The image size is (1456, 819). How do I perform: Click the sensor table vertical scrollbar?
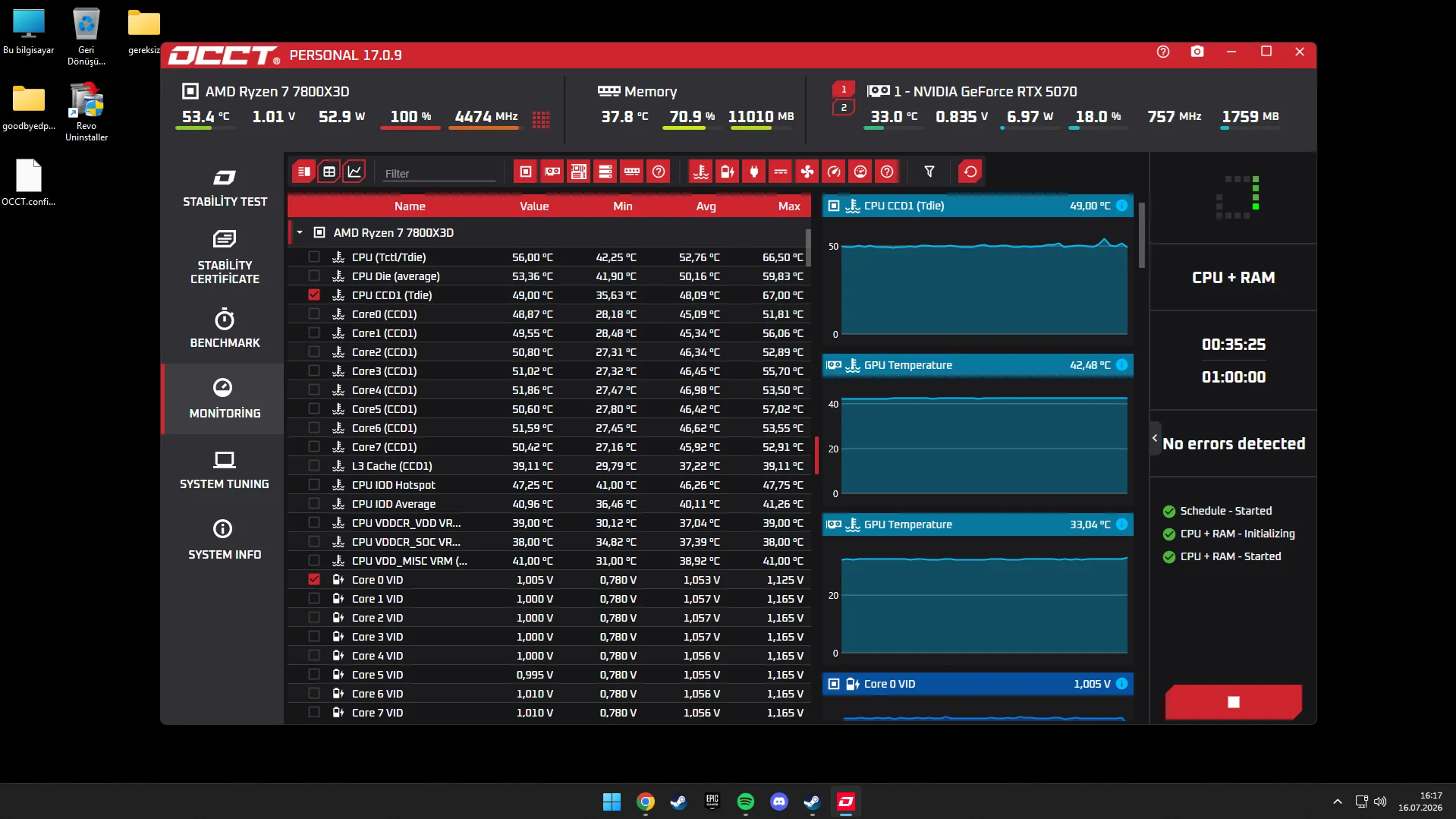pos(808,247)
